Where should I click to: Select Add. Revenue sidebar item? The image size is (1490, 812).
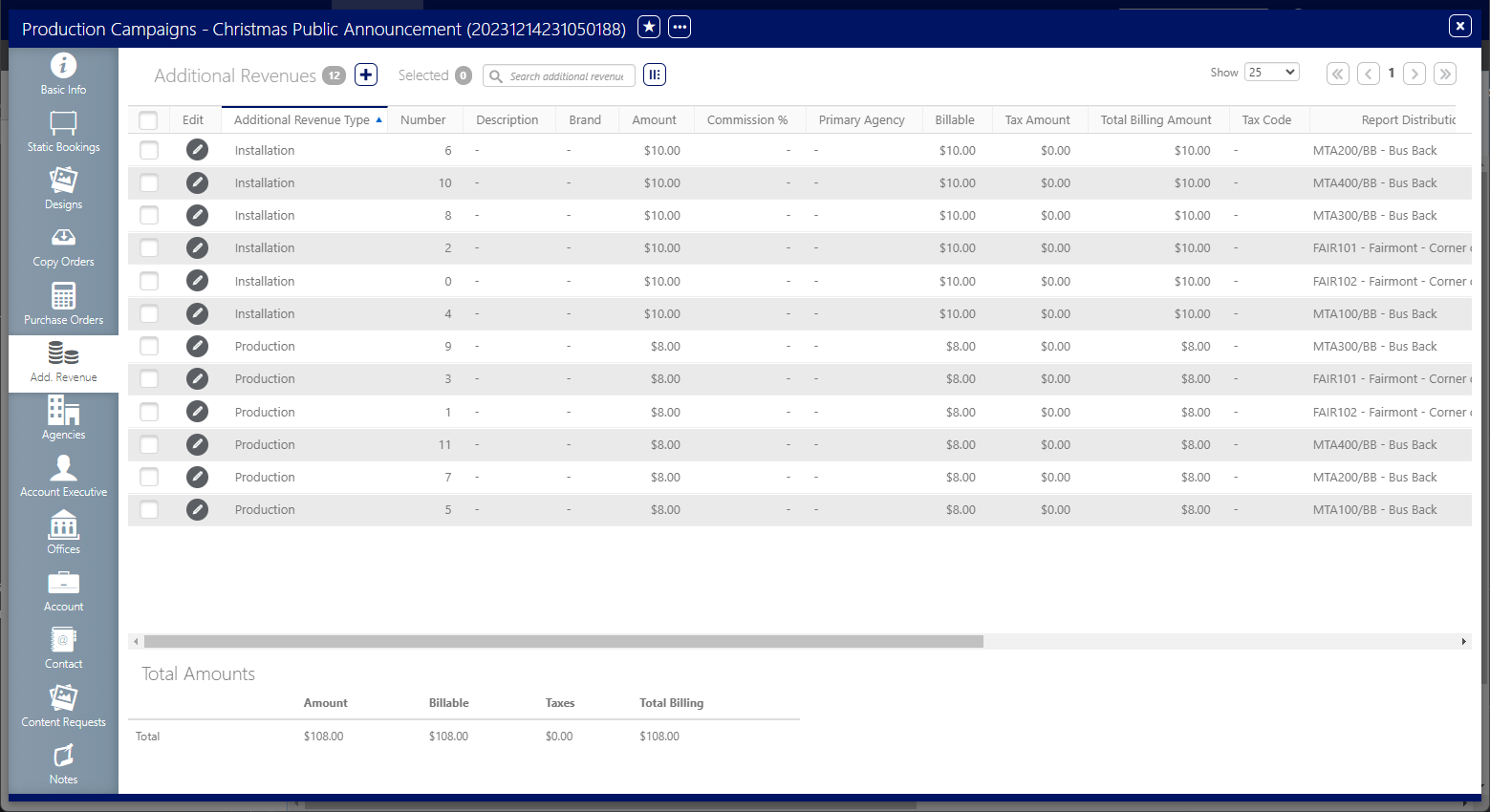point(63,362)
